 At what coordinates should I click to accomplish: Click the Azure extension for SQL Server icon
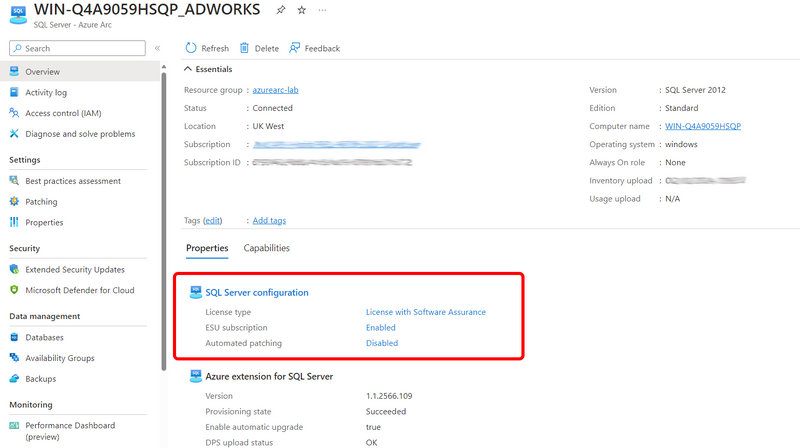tap(195, 376)
